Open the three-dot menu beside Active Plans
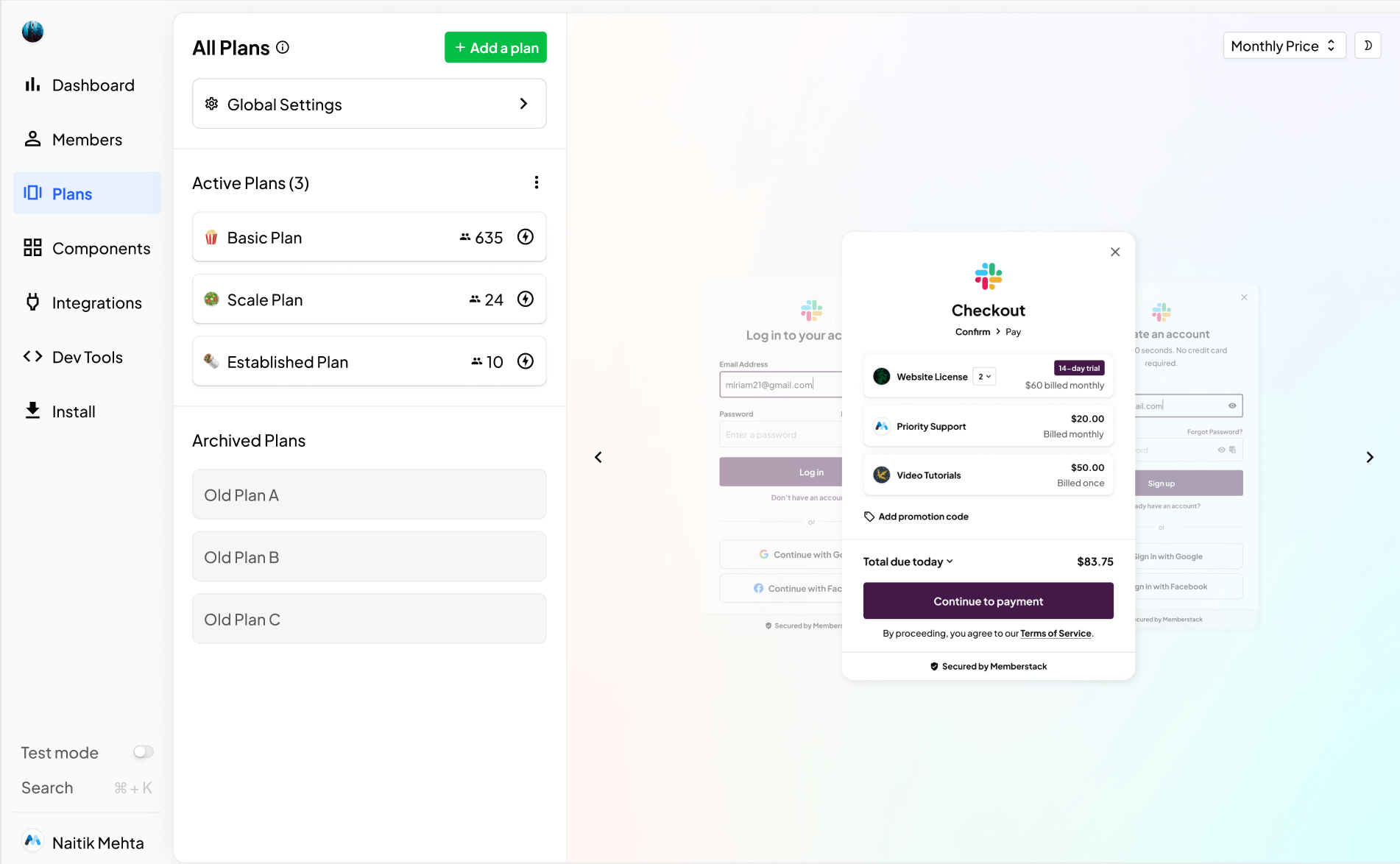This screenshot has height=864, width=1400. point(537,182)
